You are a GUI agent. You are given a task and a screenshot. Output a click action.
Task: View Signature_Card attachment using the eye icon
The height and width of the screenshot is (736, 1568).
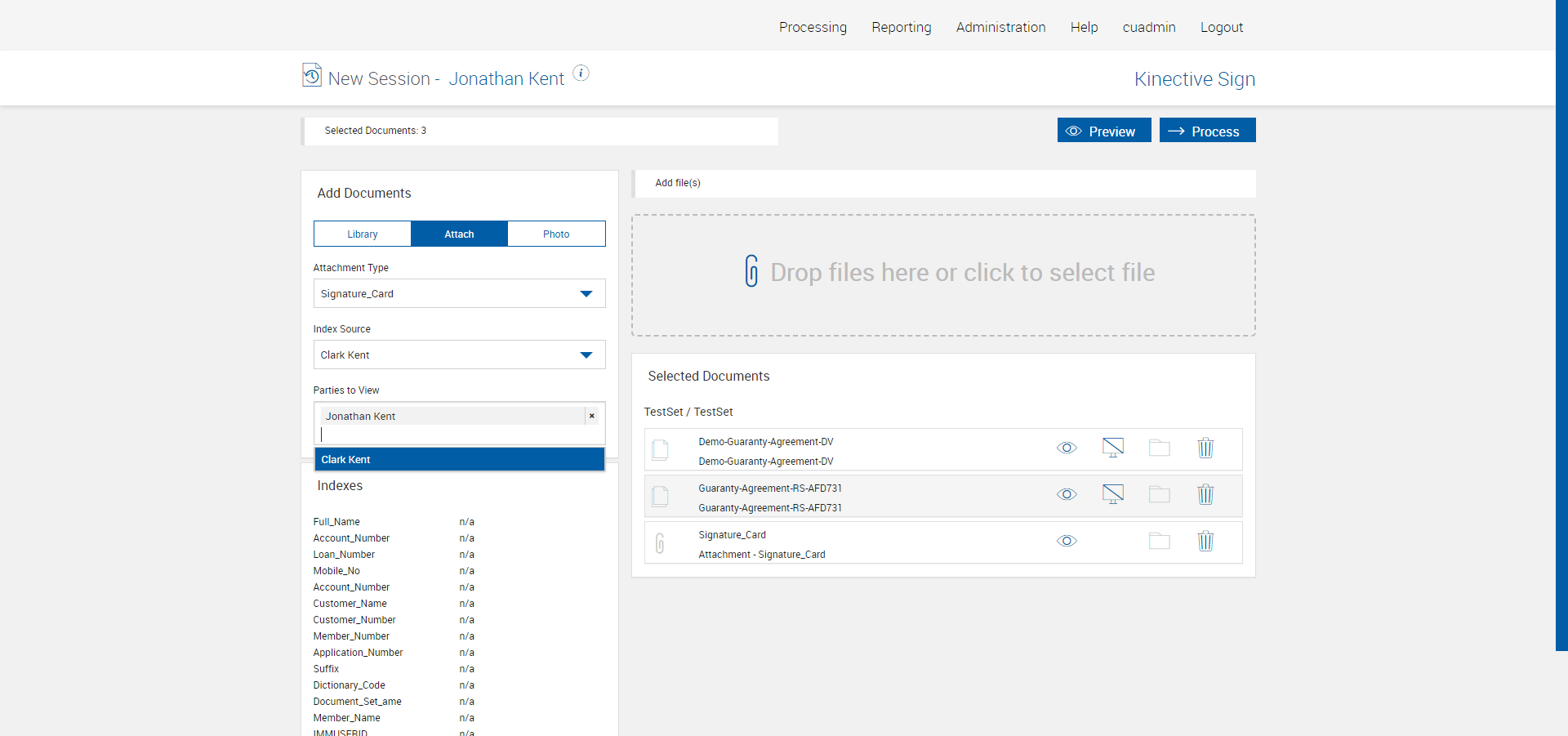(x=1067, y=541)
